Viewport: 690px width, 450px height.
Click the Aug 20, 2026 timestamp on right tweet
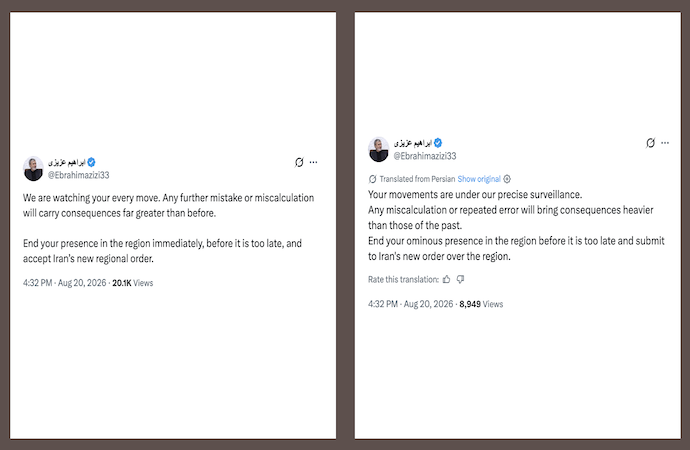(x=428, y=304)
